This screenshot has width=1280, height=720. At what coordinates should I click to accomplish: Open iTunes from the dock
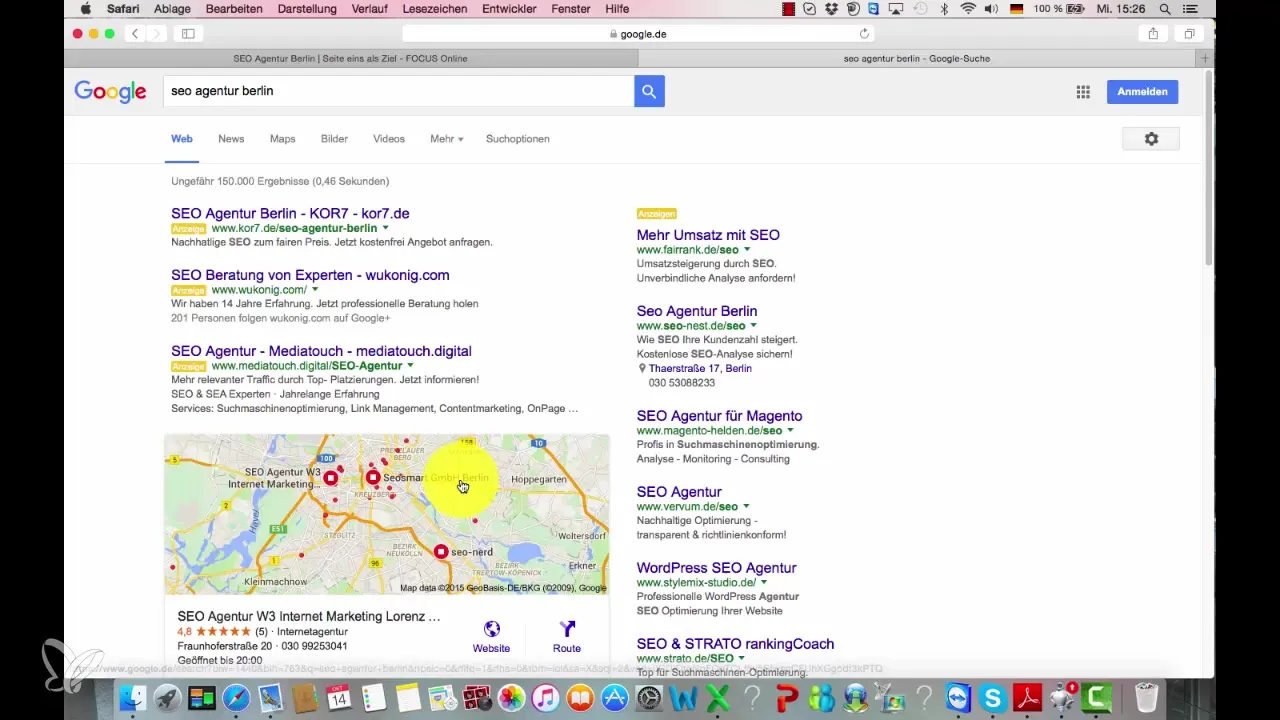[x=545, y=697]
